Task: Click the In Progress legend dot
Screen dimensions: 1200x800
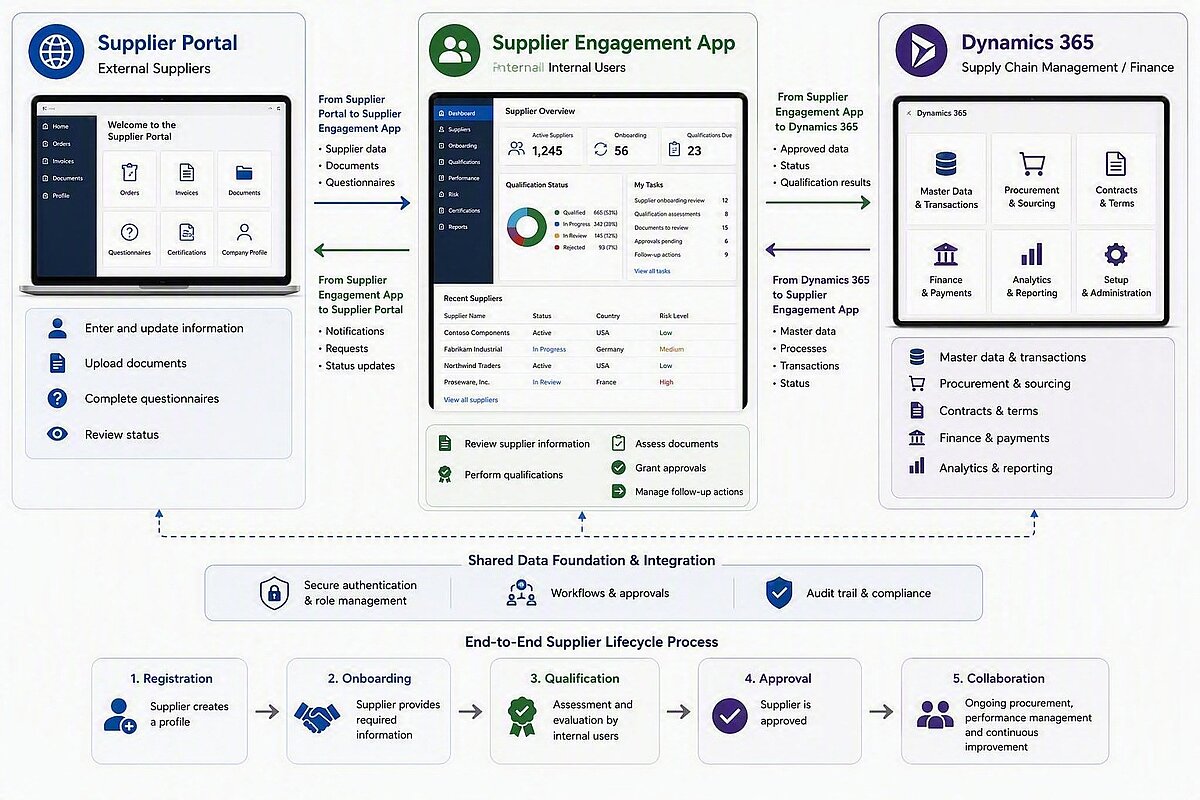Action: tap(555, 224)
